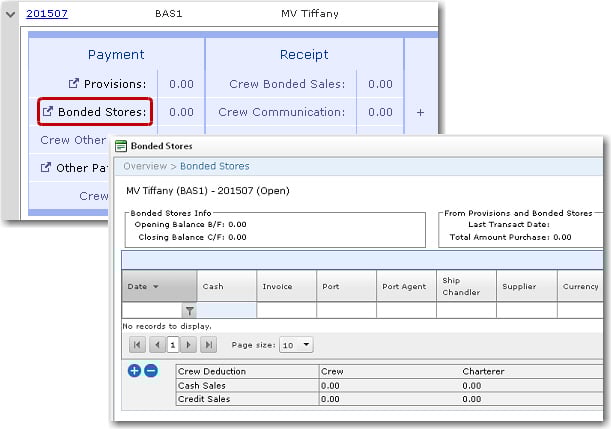The height and width of the screenshot is (429, 611).
Task: Click the Date filter input field
Action: point(151,311)
